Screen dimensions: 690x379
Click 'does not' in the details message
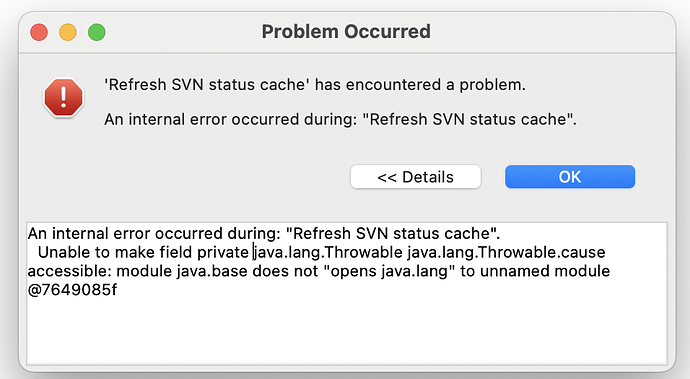285,271
